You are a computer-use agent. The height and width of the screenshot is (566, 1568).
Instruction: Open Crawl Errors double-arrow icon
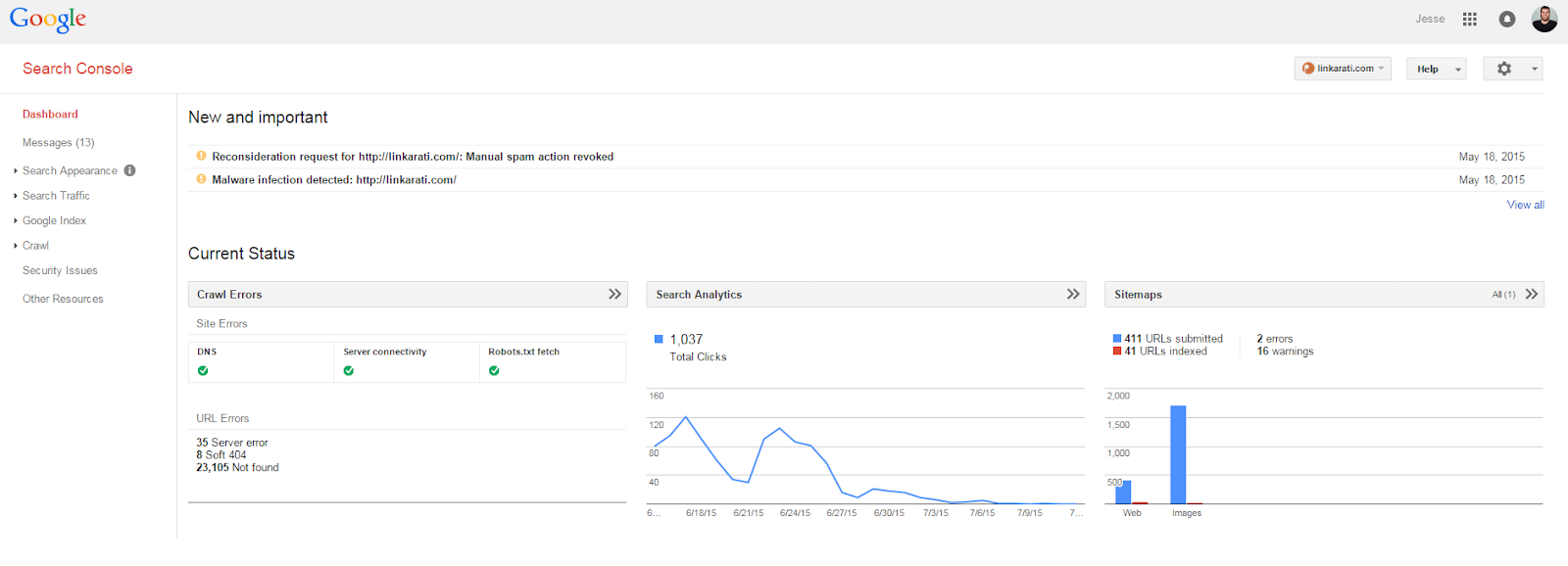coord(614,294)
